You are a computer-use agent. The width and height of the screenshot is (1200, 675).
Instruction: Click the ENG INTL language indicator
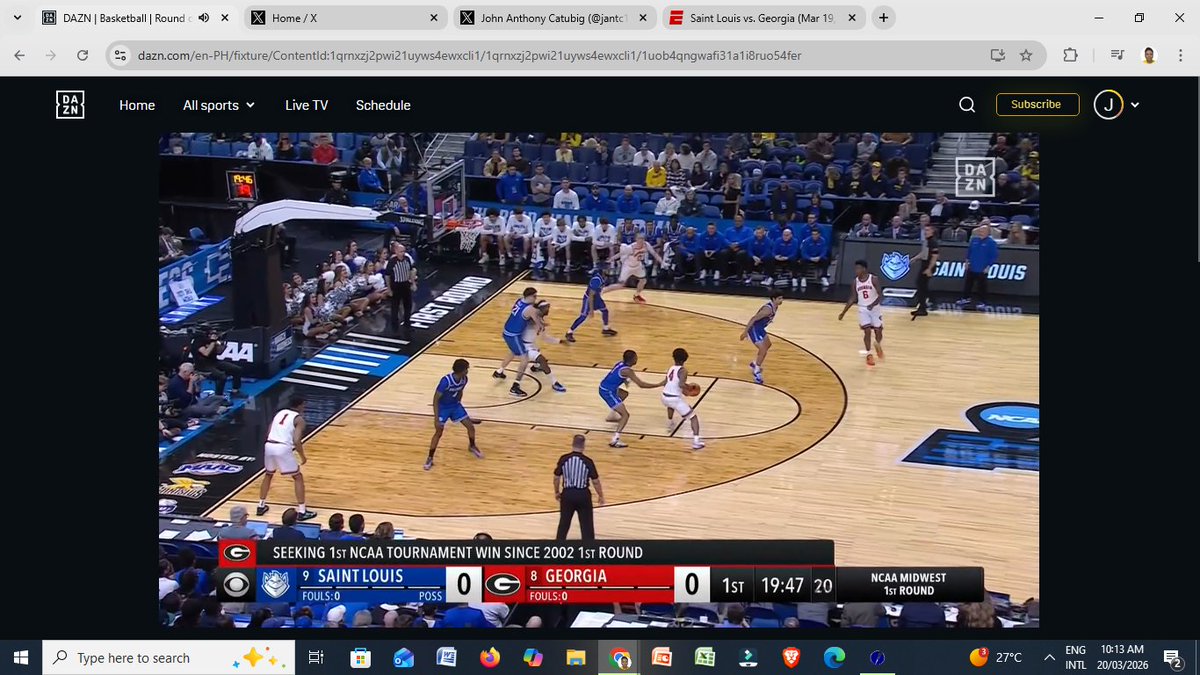pos(1075,658)
